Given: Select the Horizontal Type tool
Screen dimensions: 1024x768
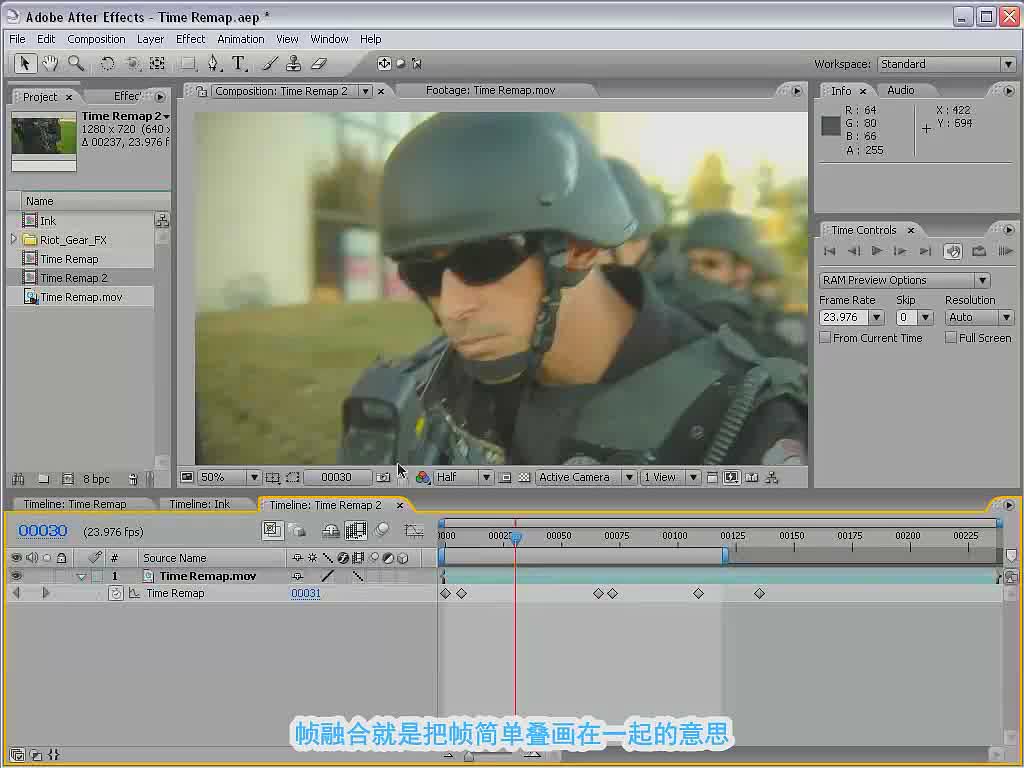Looking at the screenshot, I should coord(239,63).
